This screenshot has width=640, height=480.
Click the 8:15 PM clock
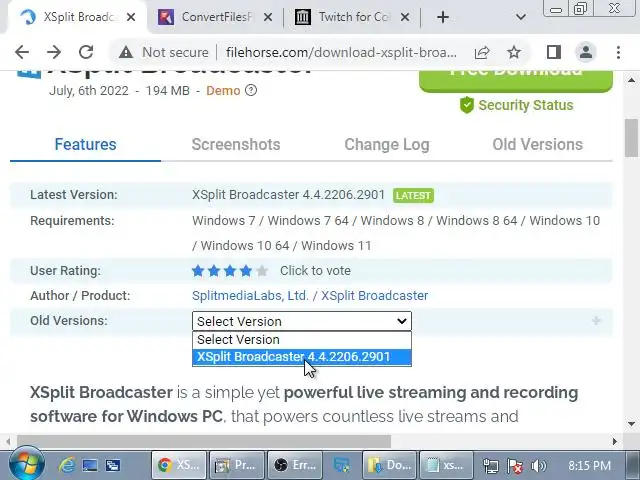(x=589, y=465)
